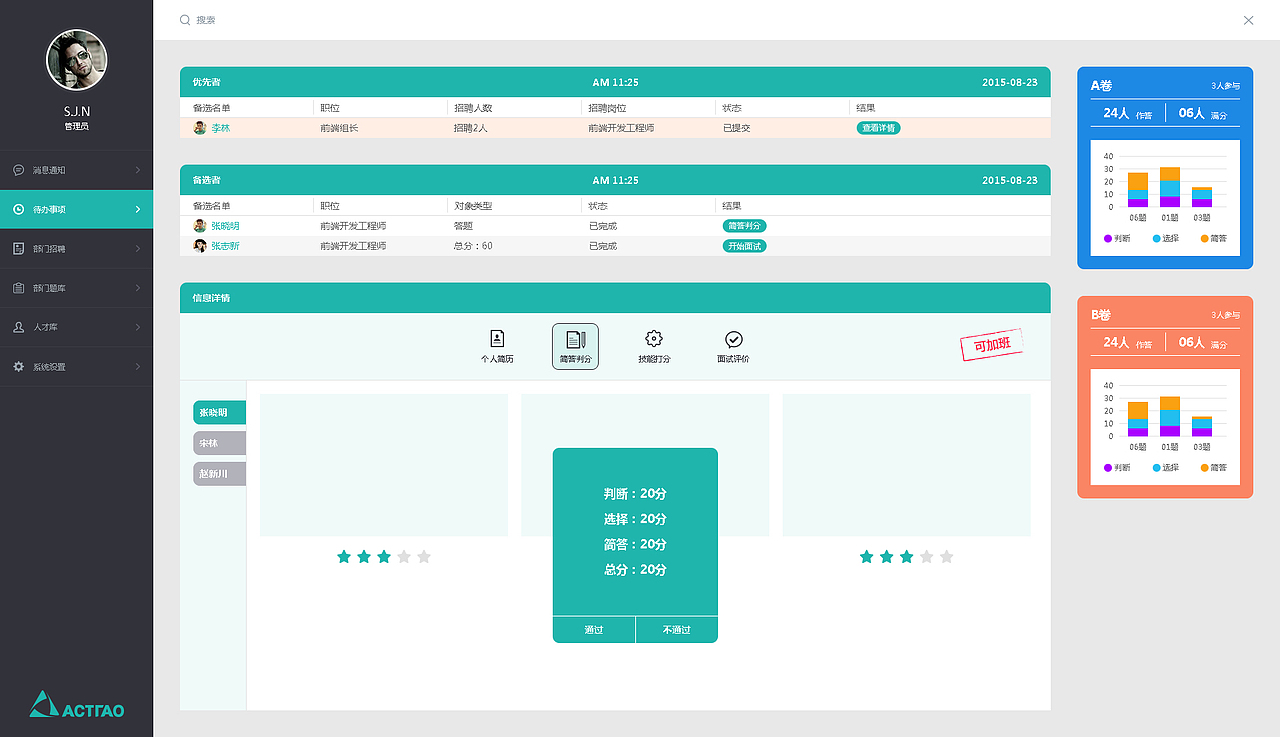This screenshot has height=737, width=1280.
Task: Click the 可加班 stamp tag
Action: (x=992, y=344)
